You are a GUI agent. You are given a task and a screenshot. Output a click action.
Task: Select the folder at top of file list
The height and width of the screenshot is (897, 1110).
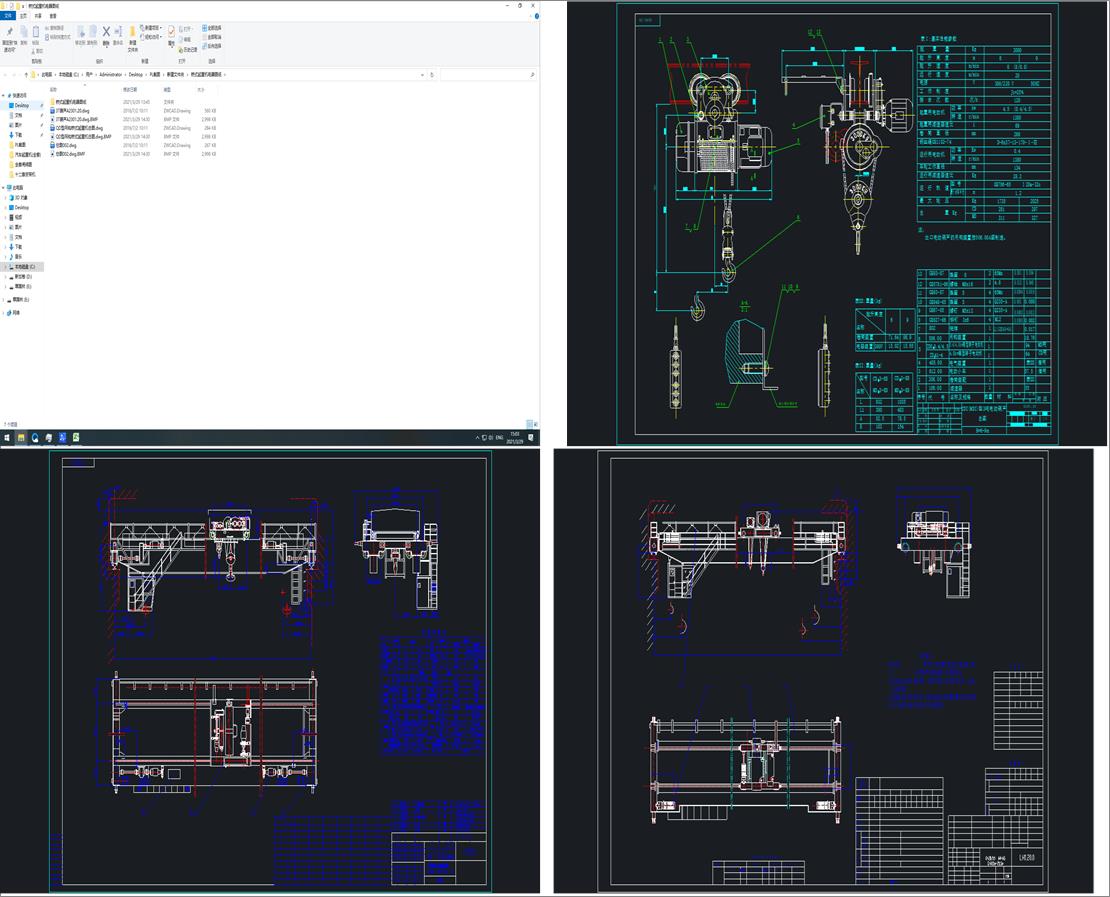68,102
